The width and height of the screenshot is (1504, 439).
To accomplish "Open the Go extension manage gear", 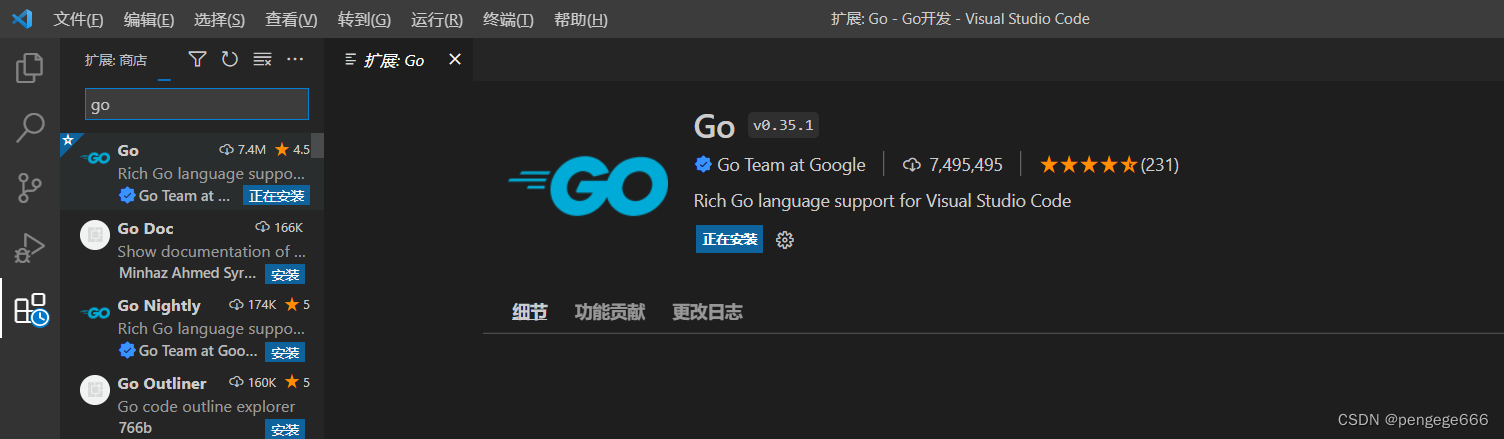I will point(785,240).
